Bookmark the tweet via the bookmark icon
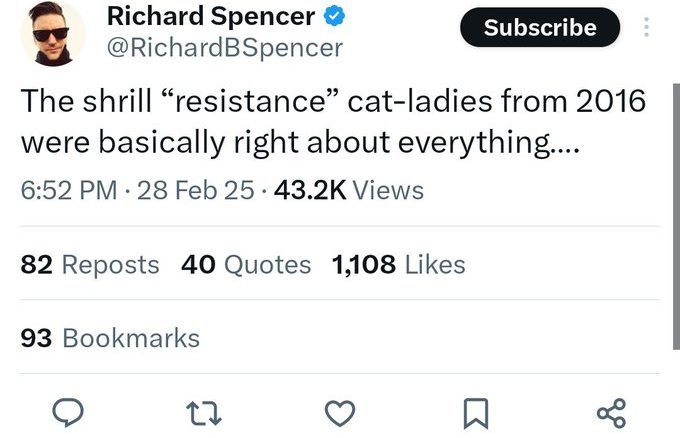 coord(476,413)
